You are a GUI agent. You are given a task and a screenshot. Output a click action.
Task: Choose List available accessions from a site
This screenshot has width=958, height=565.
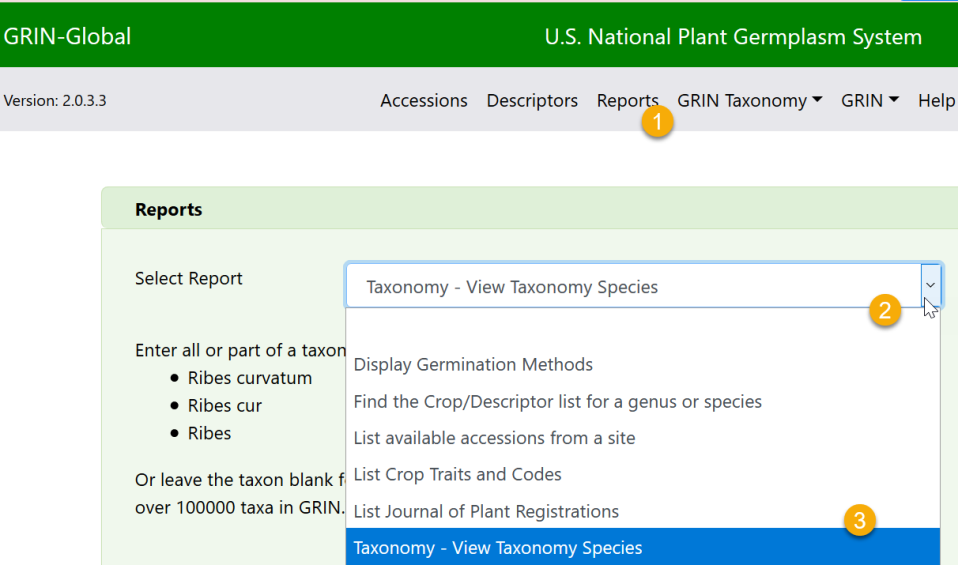643,438
